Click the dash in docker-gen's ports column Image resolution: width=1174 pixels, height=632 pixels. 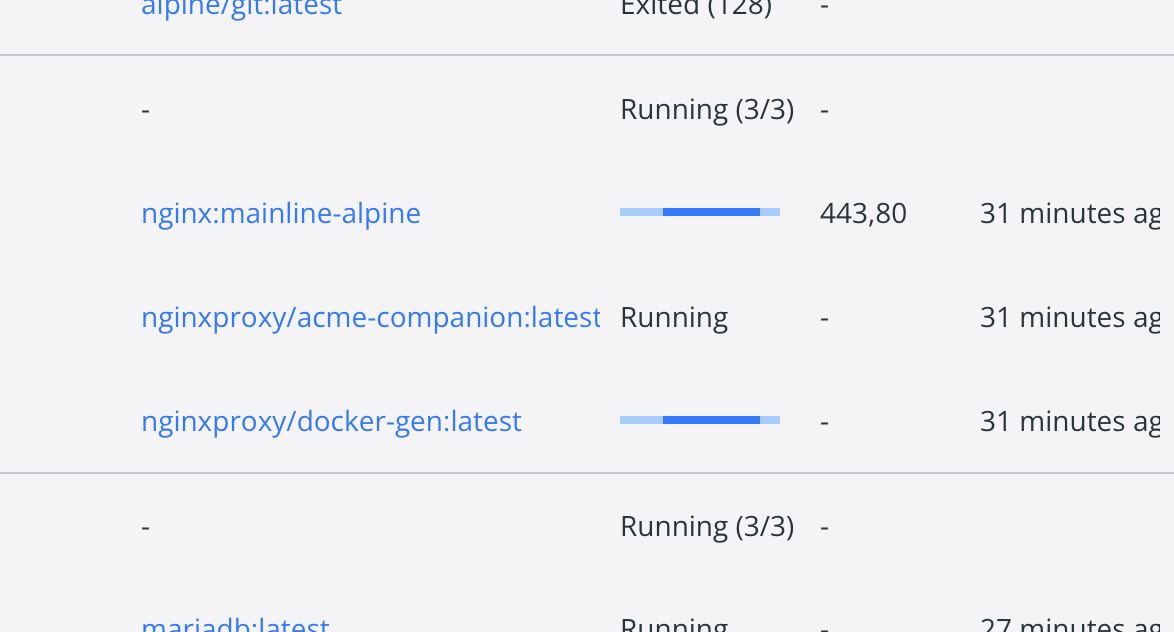(824, 421)
